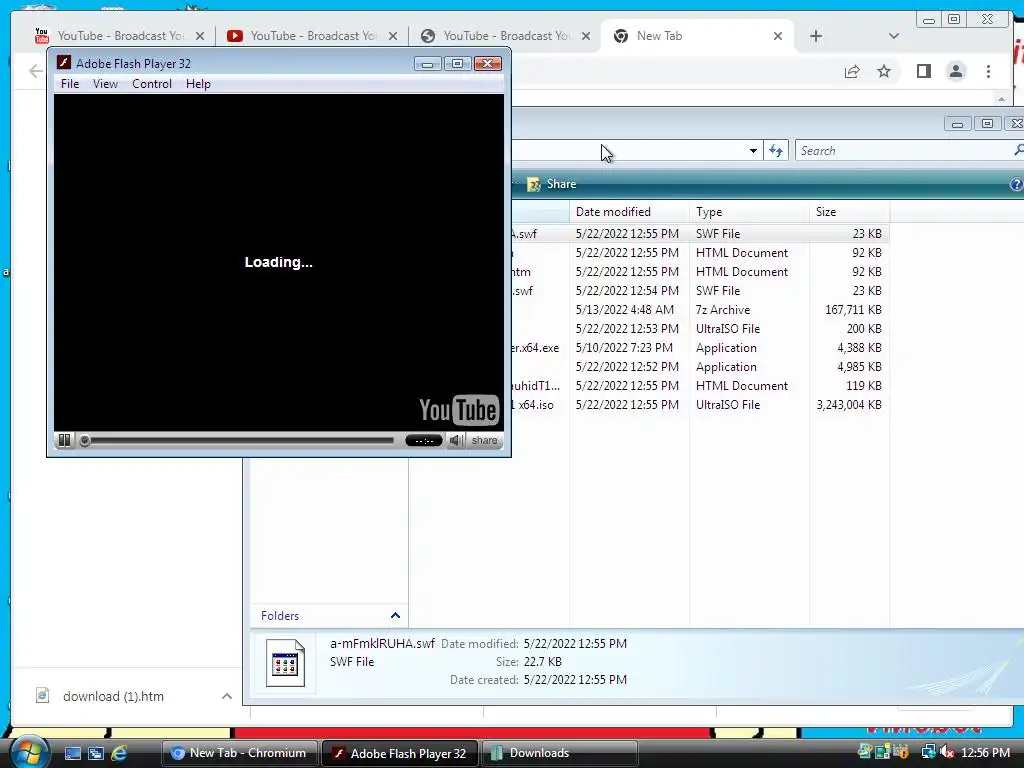Collapse the Folders pane with the chevron
This screenshot has width=1024, height=768.
(395, 615)
